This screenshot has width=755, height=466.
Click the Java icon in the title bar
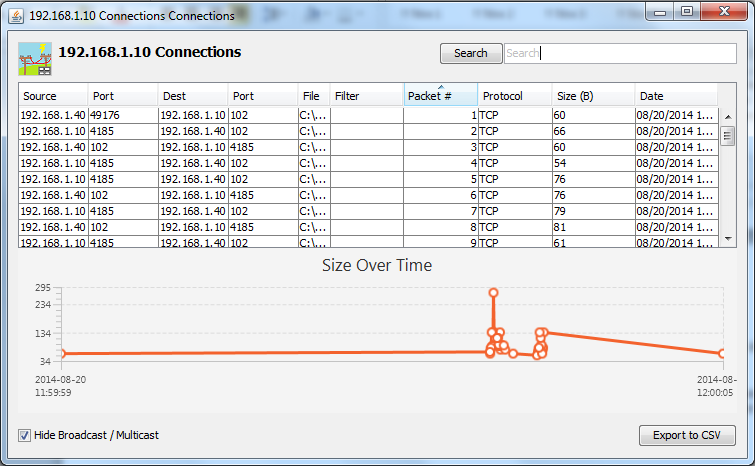point(16,16)
